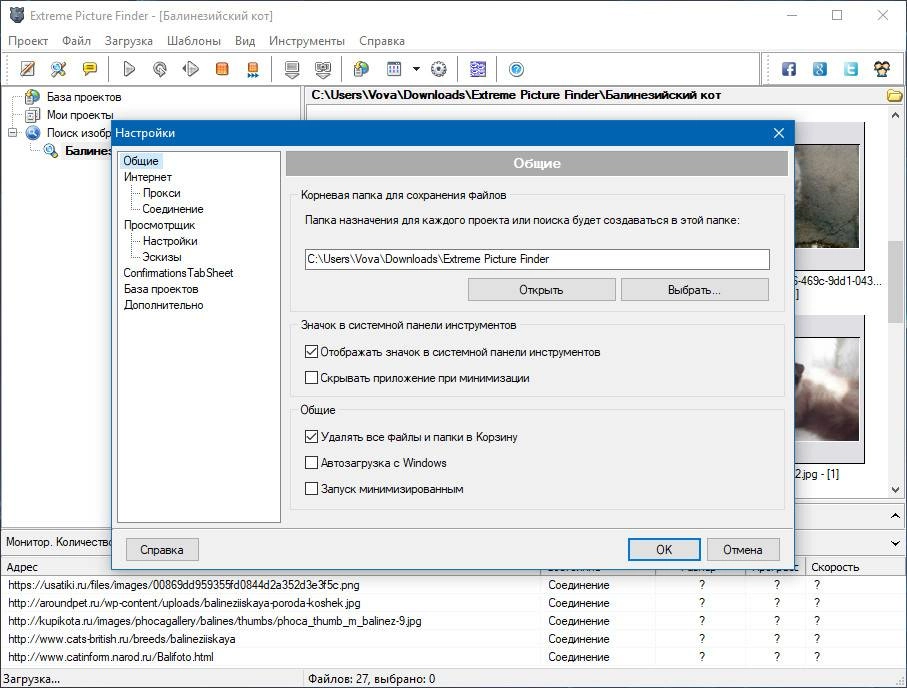This screenshot has width=907, height=688.
Task: Click the restart download circular arrow icon
Action: click(160, 69)
